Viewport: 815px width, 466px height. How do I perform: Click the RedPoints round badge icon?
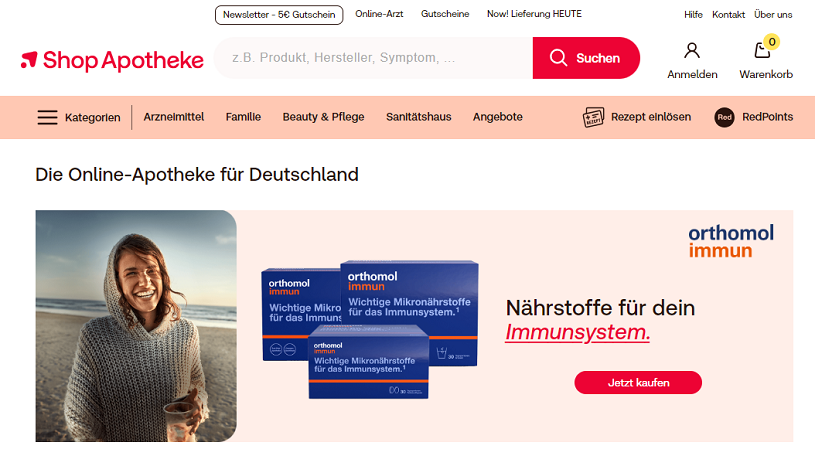724,117
